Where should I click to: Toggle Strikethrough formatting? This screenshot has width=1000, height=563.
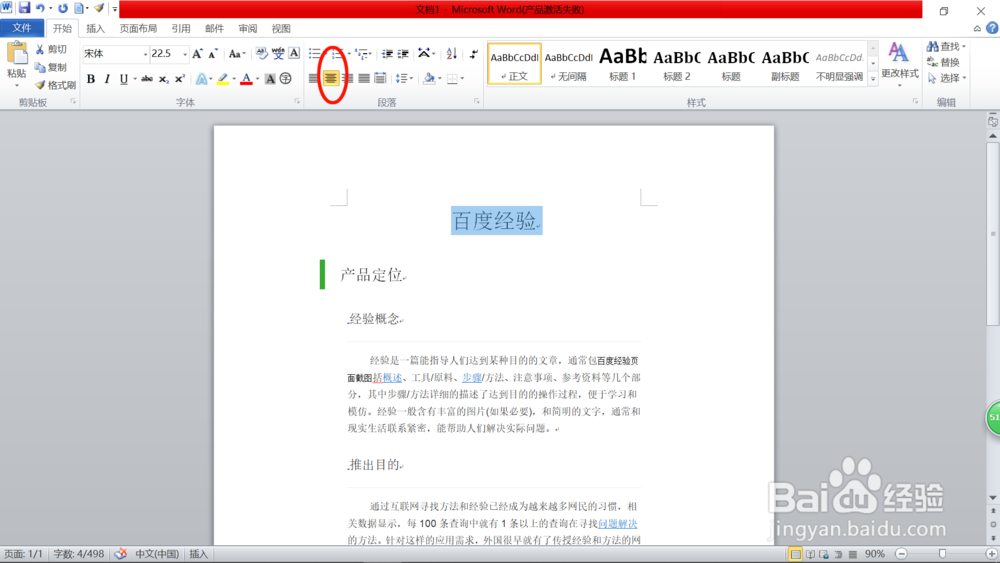pos(147,79)
